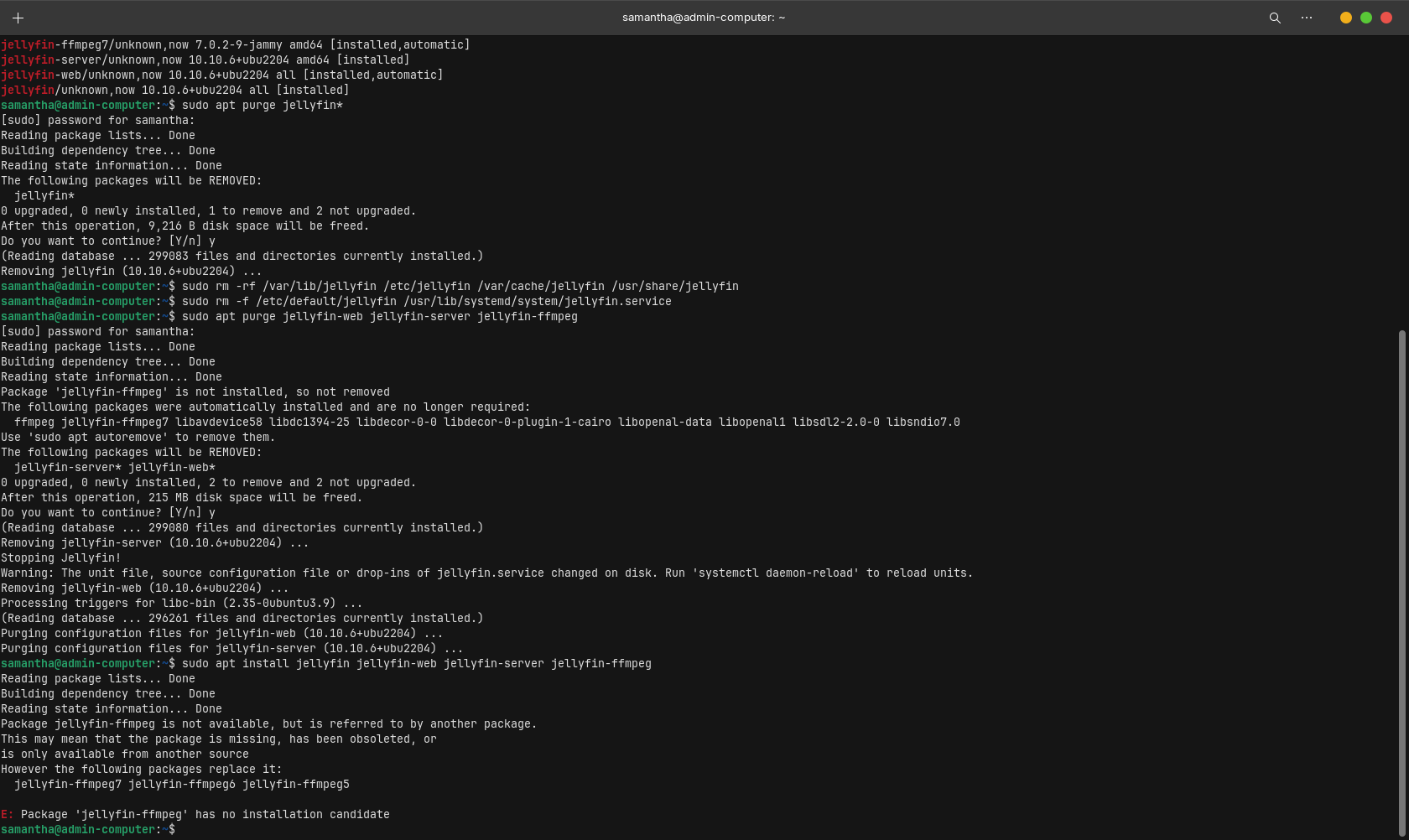The width and height of the screenshot is (1409, 840).
Task: Open the terminal search magnifier
Action: 1275,18
